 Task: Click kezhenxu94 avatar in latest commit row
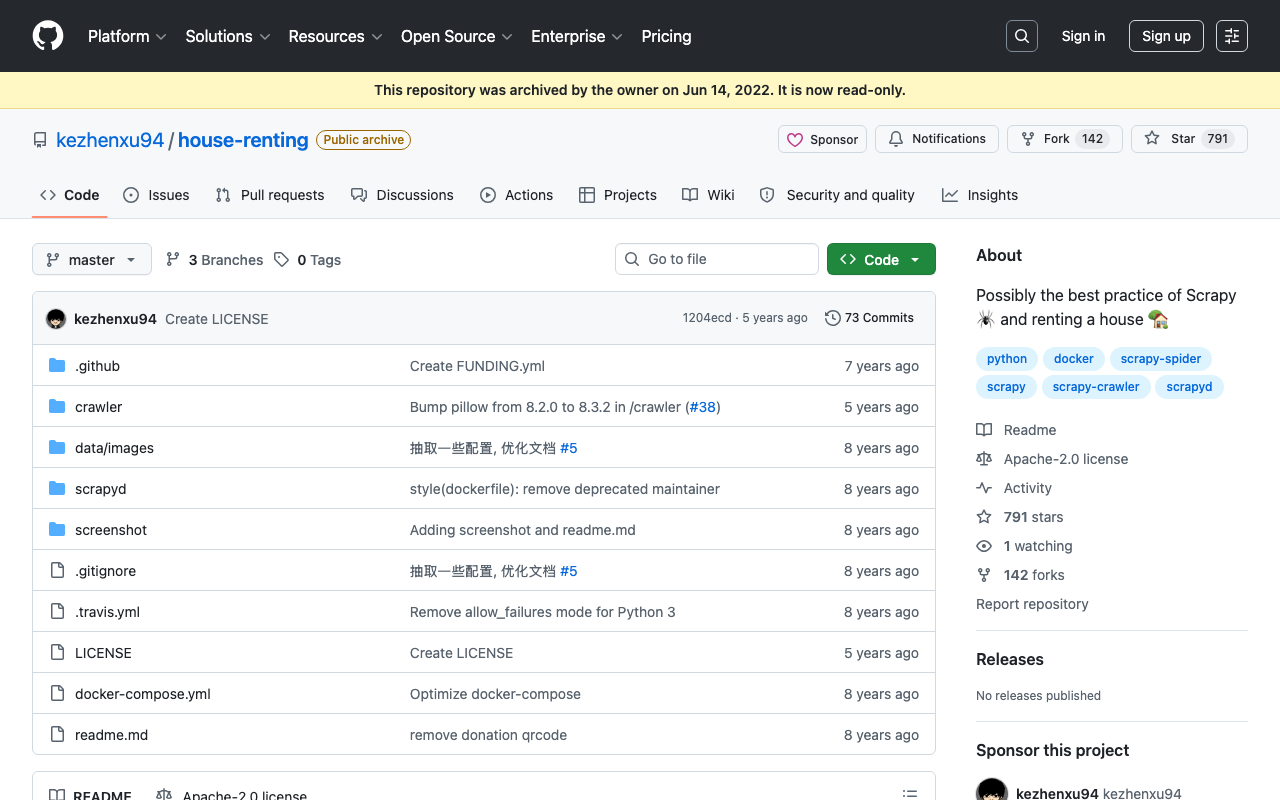(56, 319)
